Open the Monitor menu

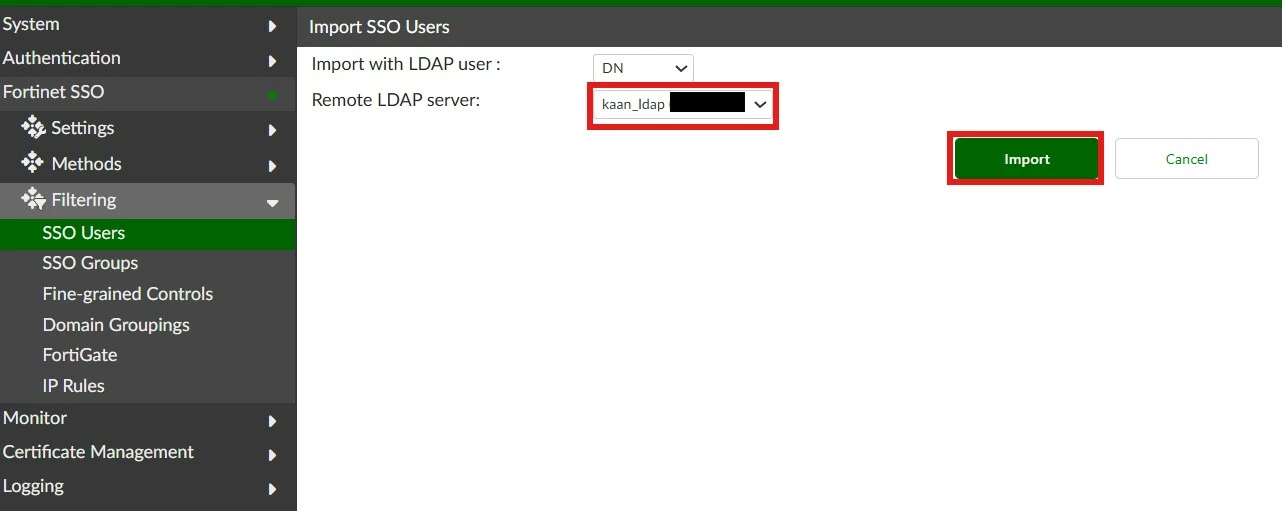pyautogui.click(x=148, y=418)
